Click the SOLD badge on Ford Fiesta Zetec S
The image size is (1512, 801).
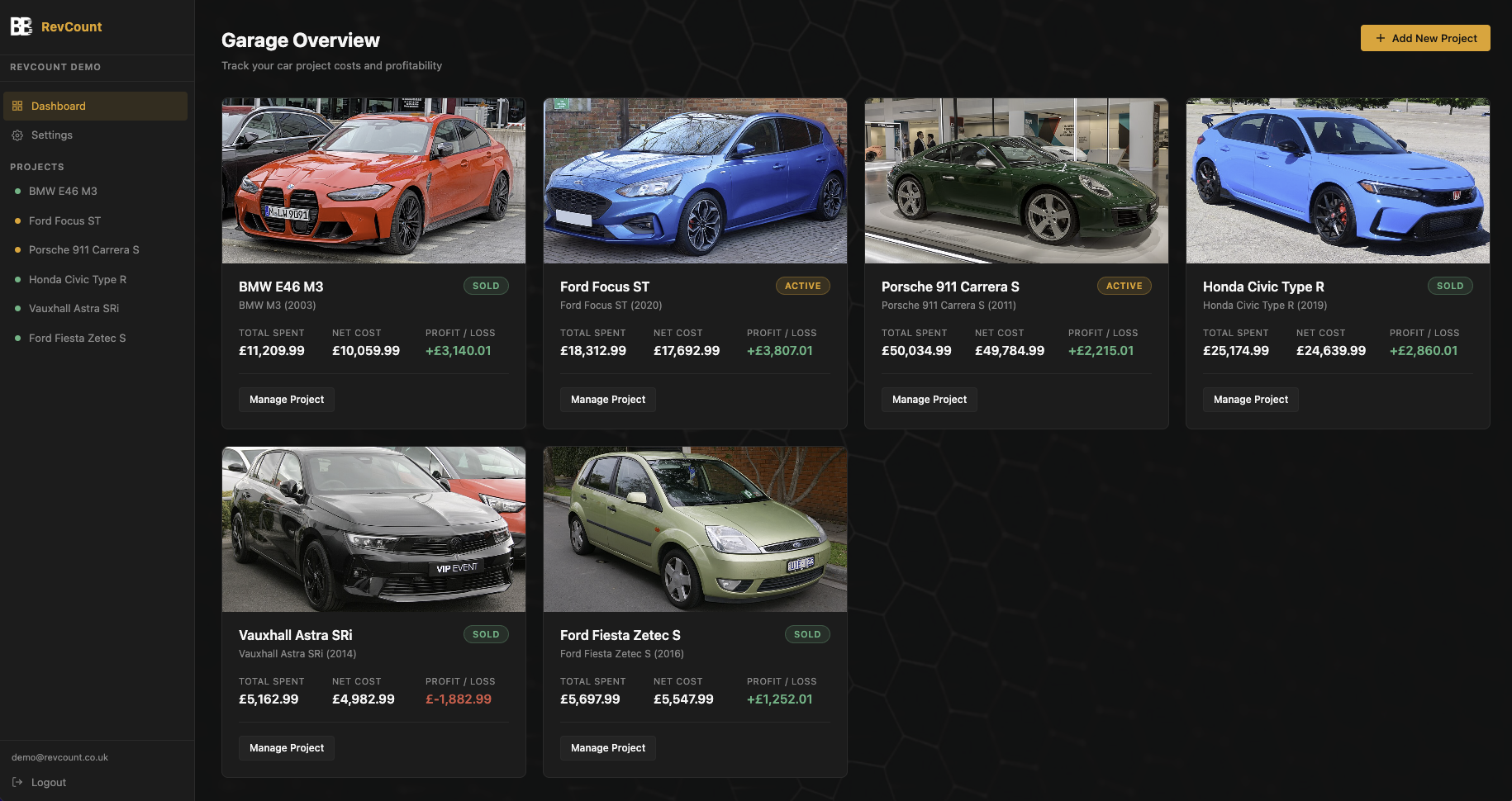click(x=807, y=634)
